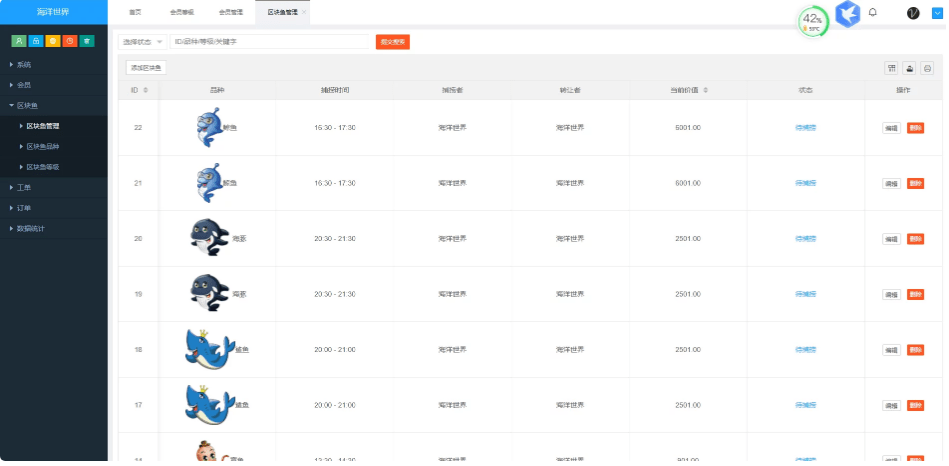Click the blue status link in row 17
The width and height of the screenshot is (949, 466).
pos(806,405)
